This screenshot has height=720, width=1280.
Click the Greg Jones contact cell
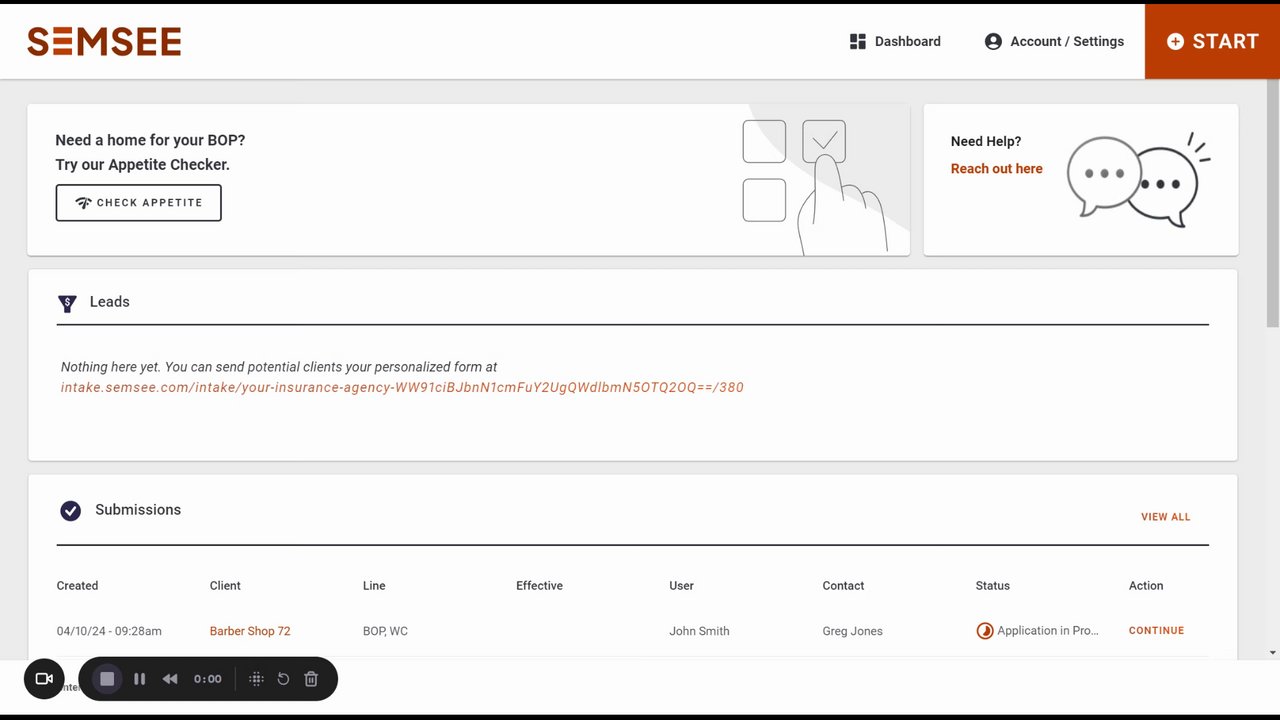pyautogui.click(x=852, y=631)
